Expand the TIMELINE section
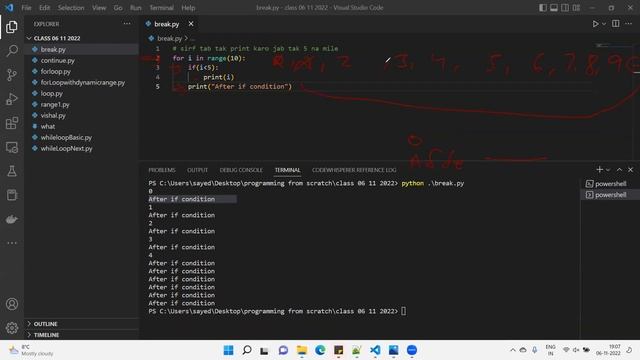 (x=46, y=335)
